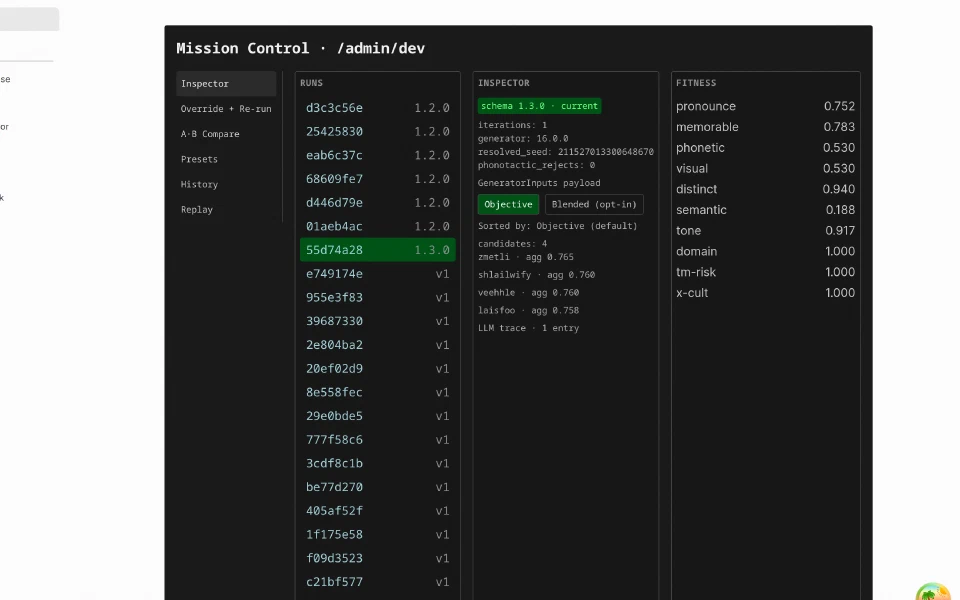Viewport: 960px width, 600px height.
Task: Click the phonetic fitness row
Action: click(x=765, y=148)
